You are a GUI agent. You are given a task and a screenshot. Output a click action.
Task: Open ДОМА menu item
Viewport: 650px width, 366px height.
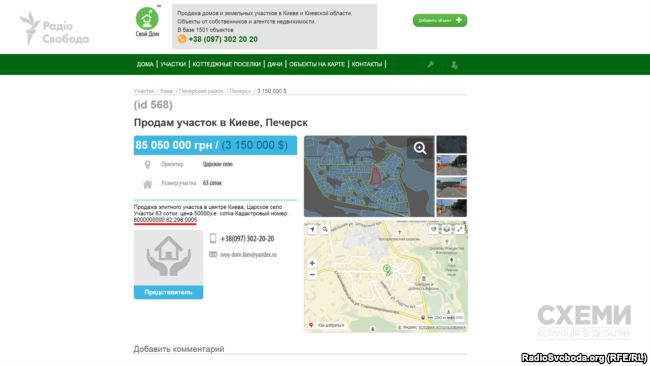(145, 64)
